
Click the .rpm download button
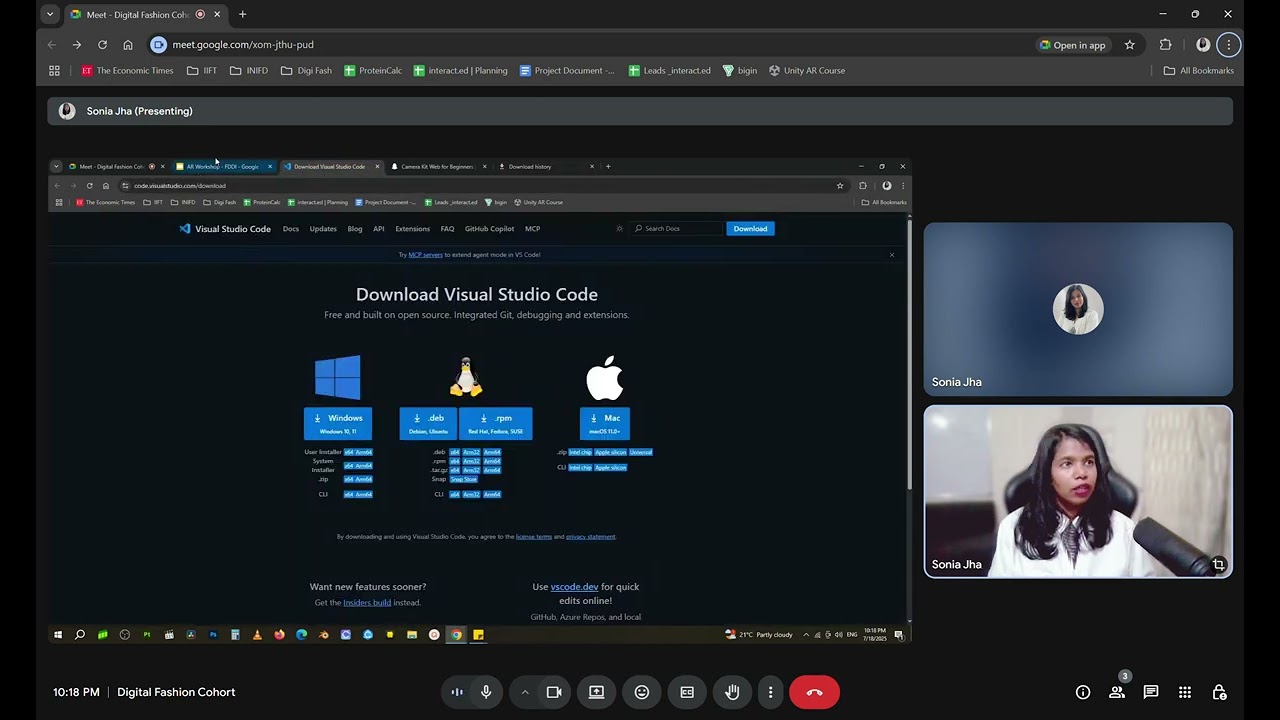pyautogui.click(x=496, y=424)
